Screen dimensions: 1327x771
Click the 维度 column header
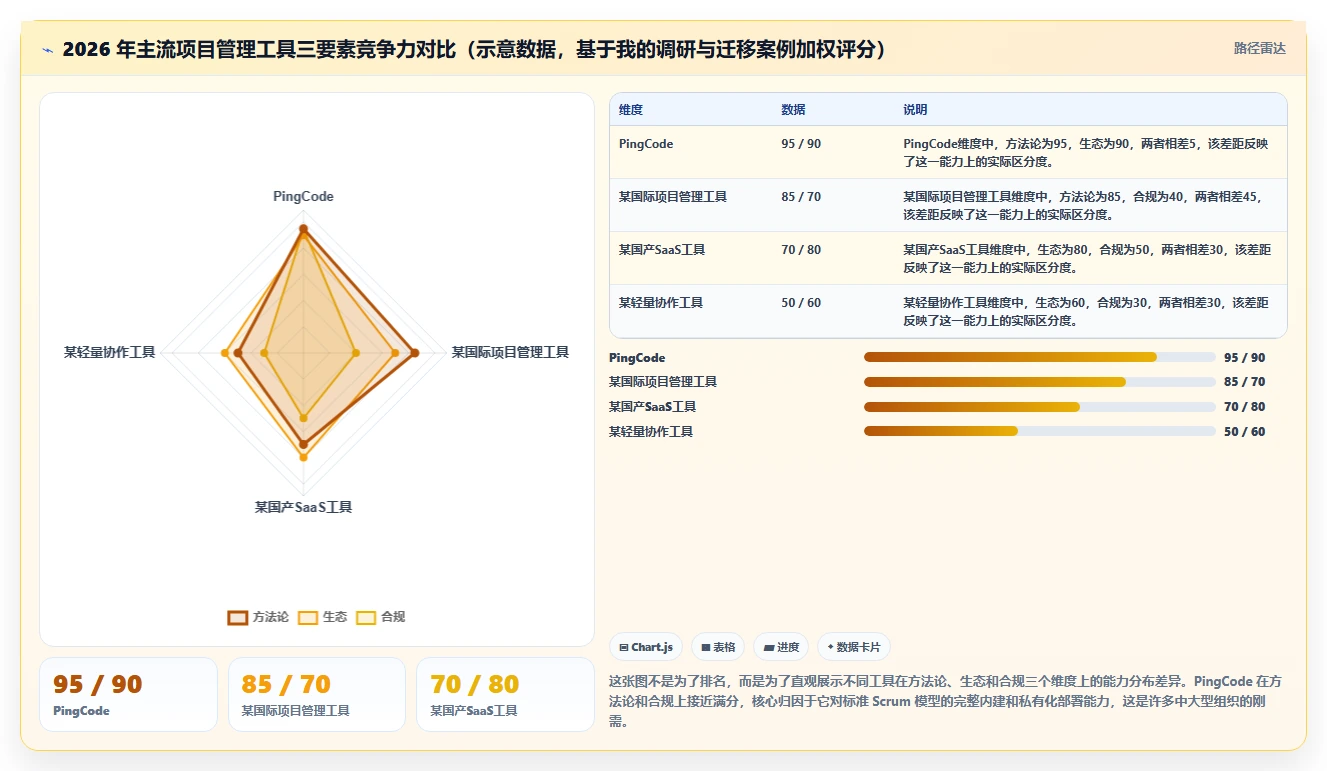pos(631,110)
